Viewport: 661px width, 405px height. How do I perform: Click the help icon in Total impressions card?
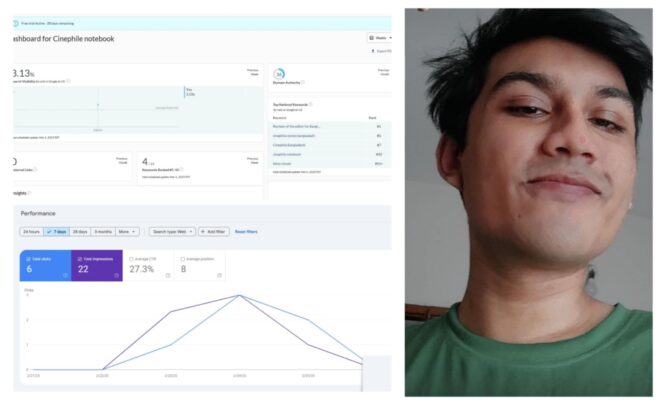(x=116, y=275)
